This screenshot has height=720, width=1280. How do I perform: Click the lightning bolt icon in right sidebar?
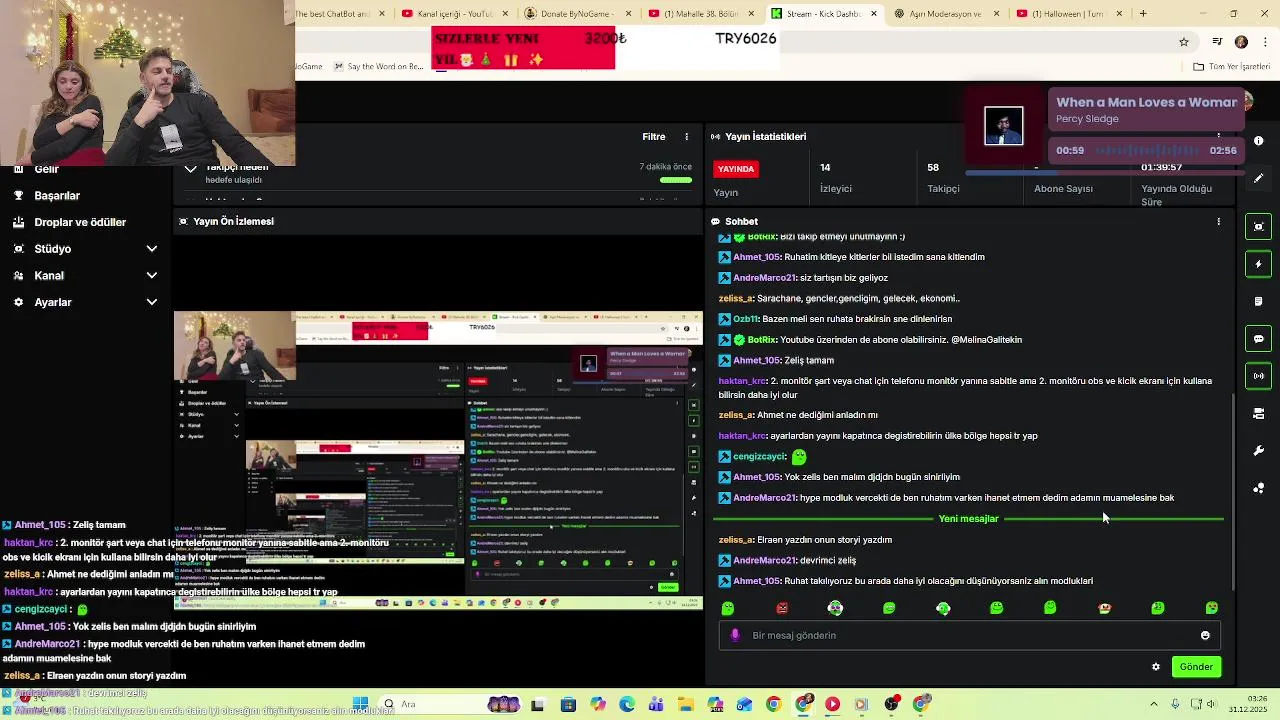pyautogui.click(x=1258, y=264)
